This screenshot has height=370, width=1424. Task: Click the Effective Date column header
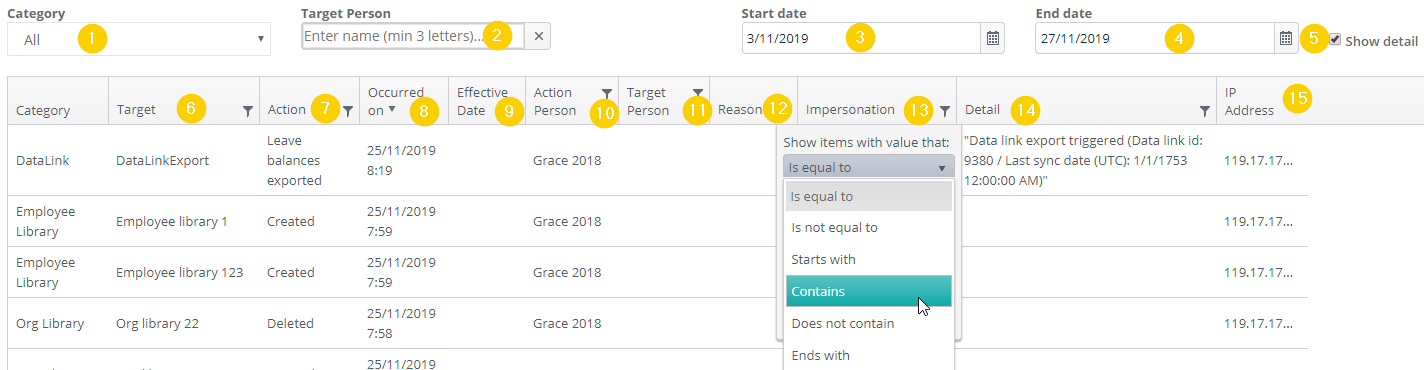pyautogui.click(x=482, y=100)
